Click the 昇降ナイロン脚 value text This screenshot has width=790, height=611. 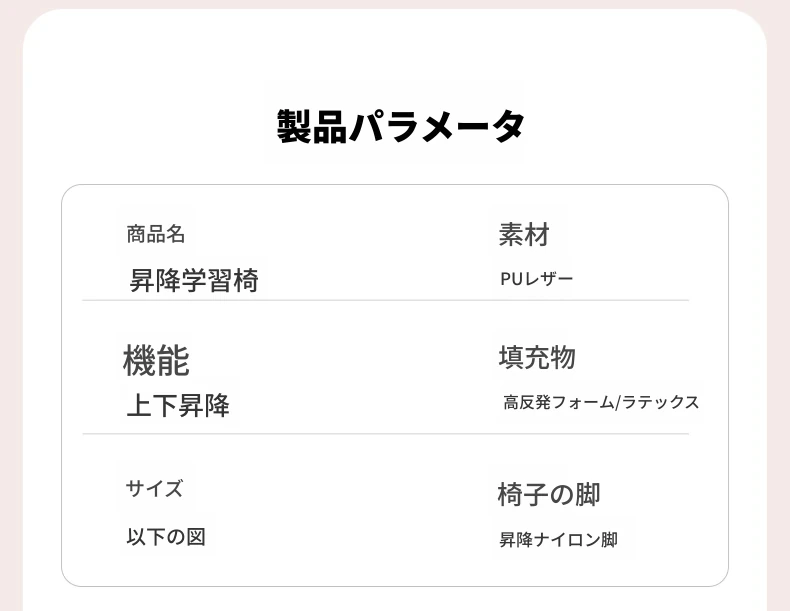[x=558, y=540]
